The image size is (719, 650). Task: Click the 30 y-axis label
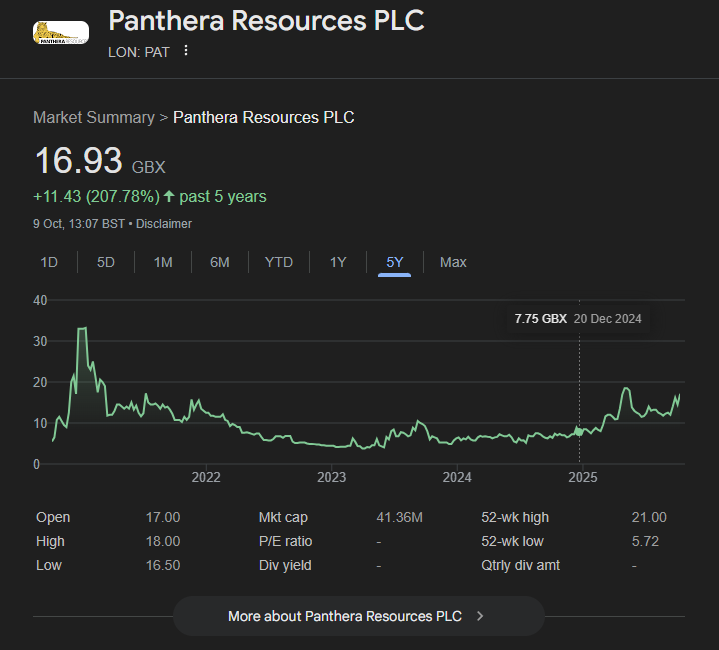(40, 341)
